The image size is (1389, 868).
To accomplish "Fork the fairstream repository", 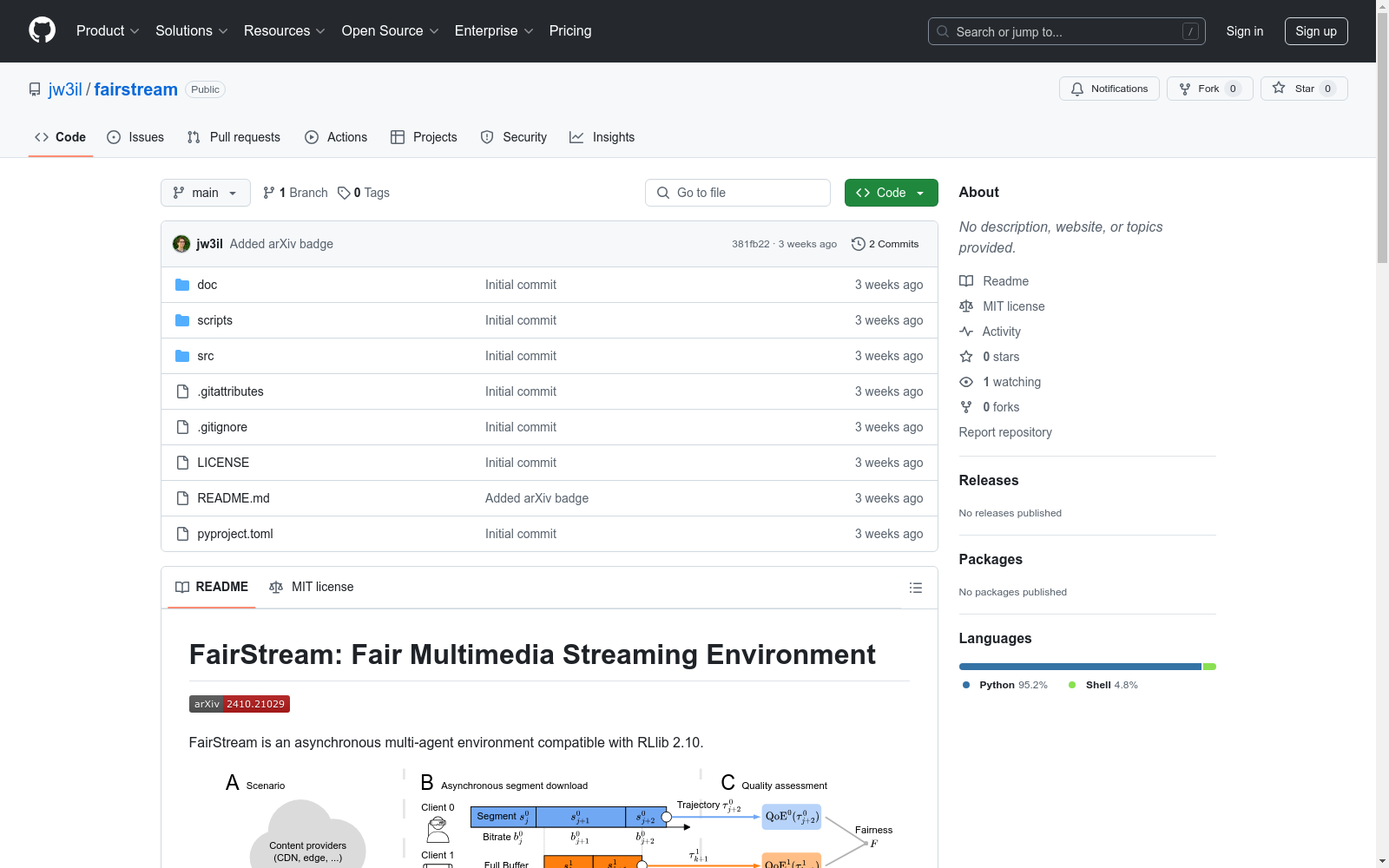I will [x=1209, y=89].
